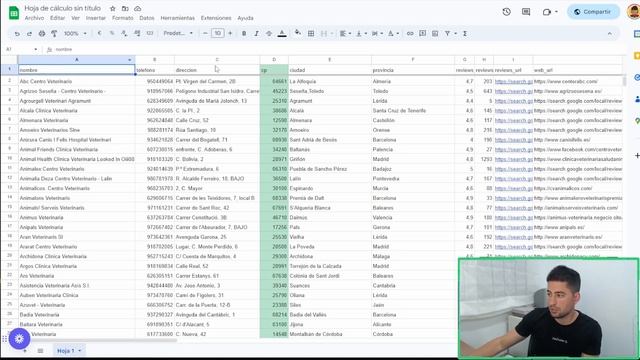This screenshot has width=640, height=360.
Task: Open the Archivo menu
Action: [34, 18]
